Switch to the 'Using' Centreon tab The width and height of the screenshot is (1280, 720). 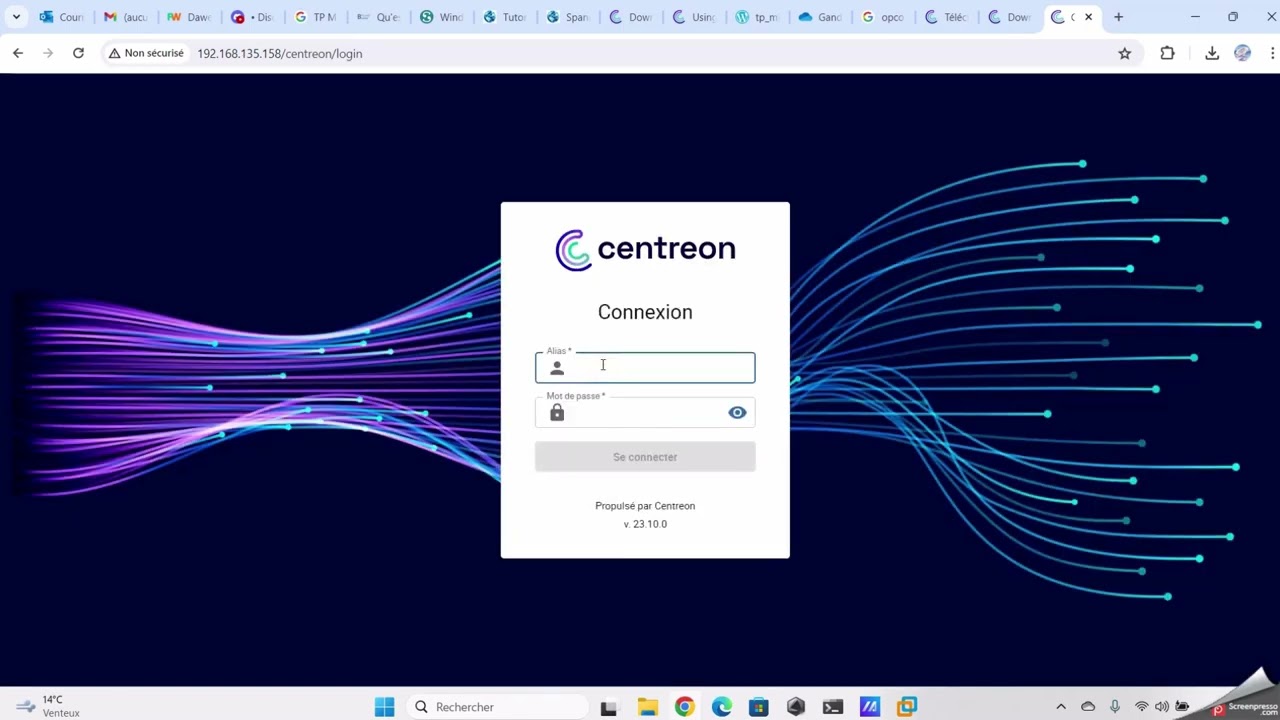pos(694,17)
